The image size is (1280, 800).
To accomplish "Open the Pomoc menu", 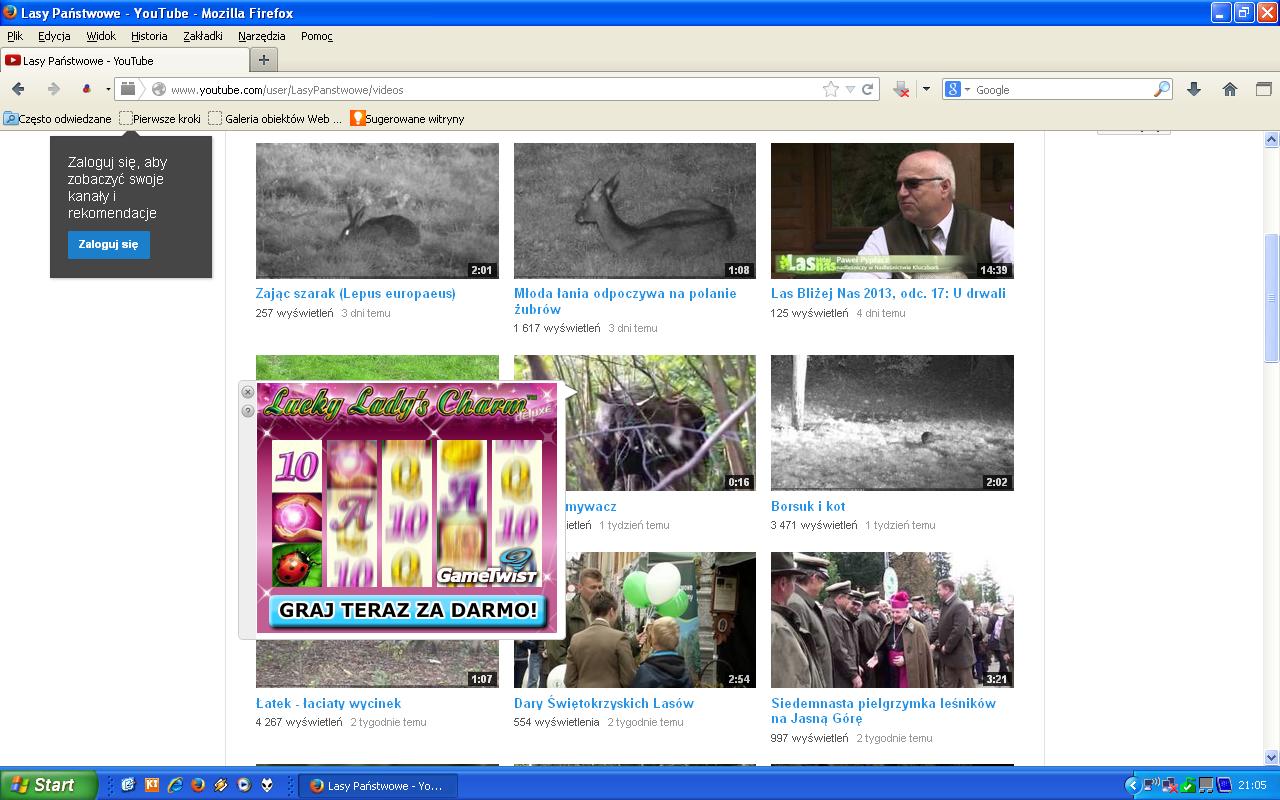I will click(x=317, y=36).
